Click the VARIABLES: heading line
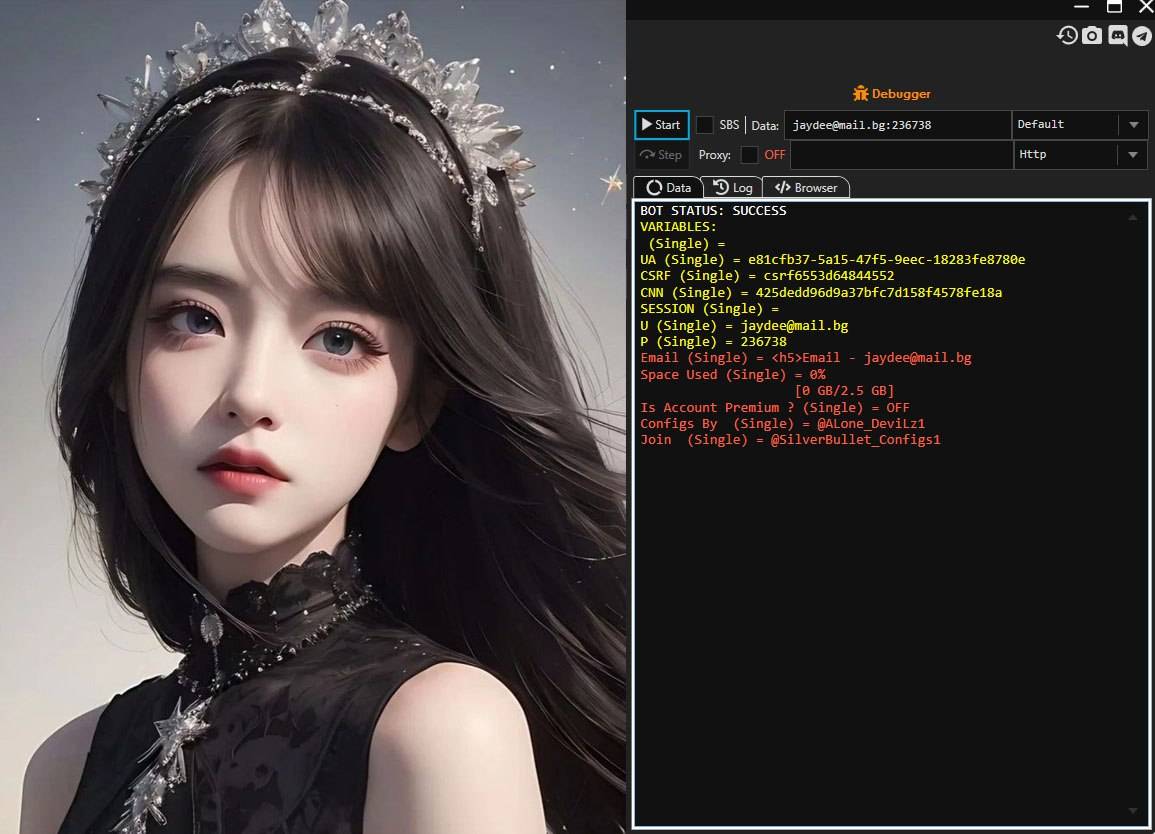The height and width of the screenshot is (834, 1155). pyautogui.click(x=678, y=227)
